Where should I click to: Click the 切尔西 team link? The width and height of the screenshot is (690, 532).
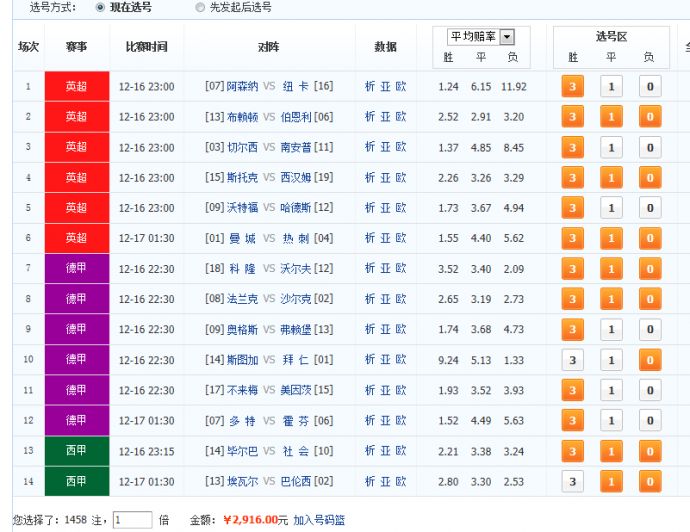[242, 147]
